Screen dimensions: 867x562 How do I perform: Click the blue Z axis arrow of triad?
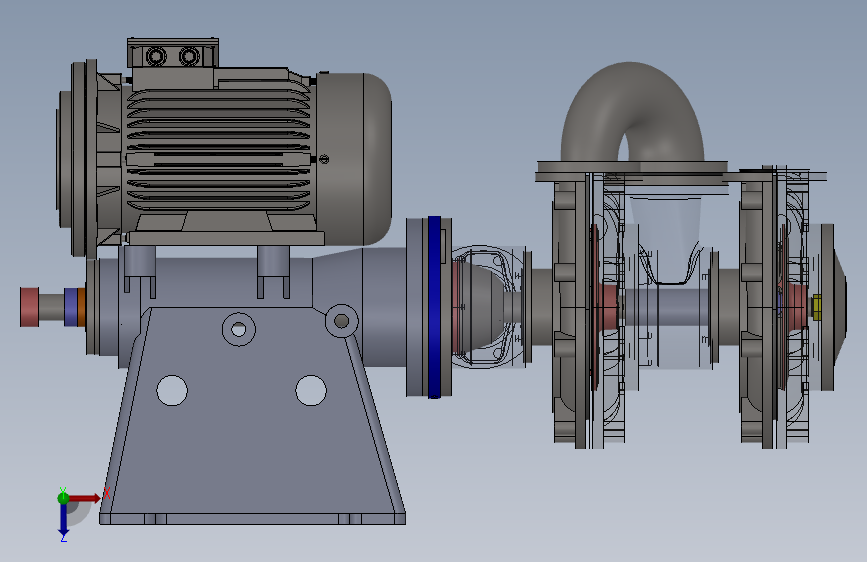(64, 521)
